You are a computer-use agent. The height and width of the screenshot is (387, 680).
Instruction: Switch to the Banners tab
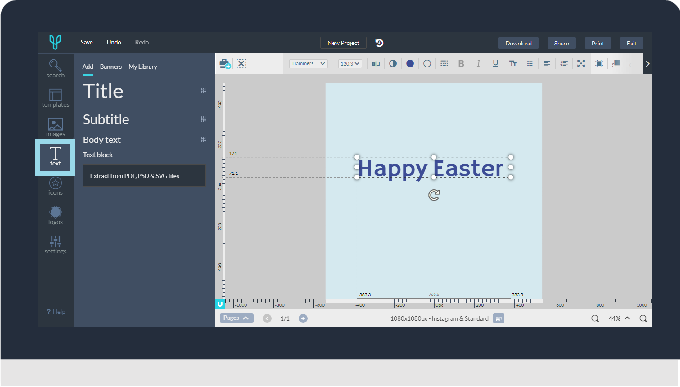111,66
